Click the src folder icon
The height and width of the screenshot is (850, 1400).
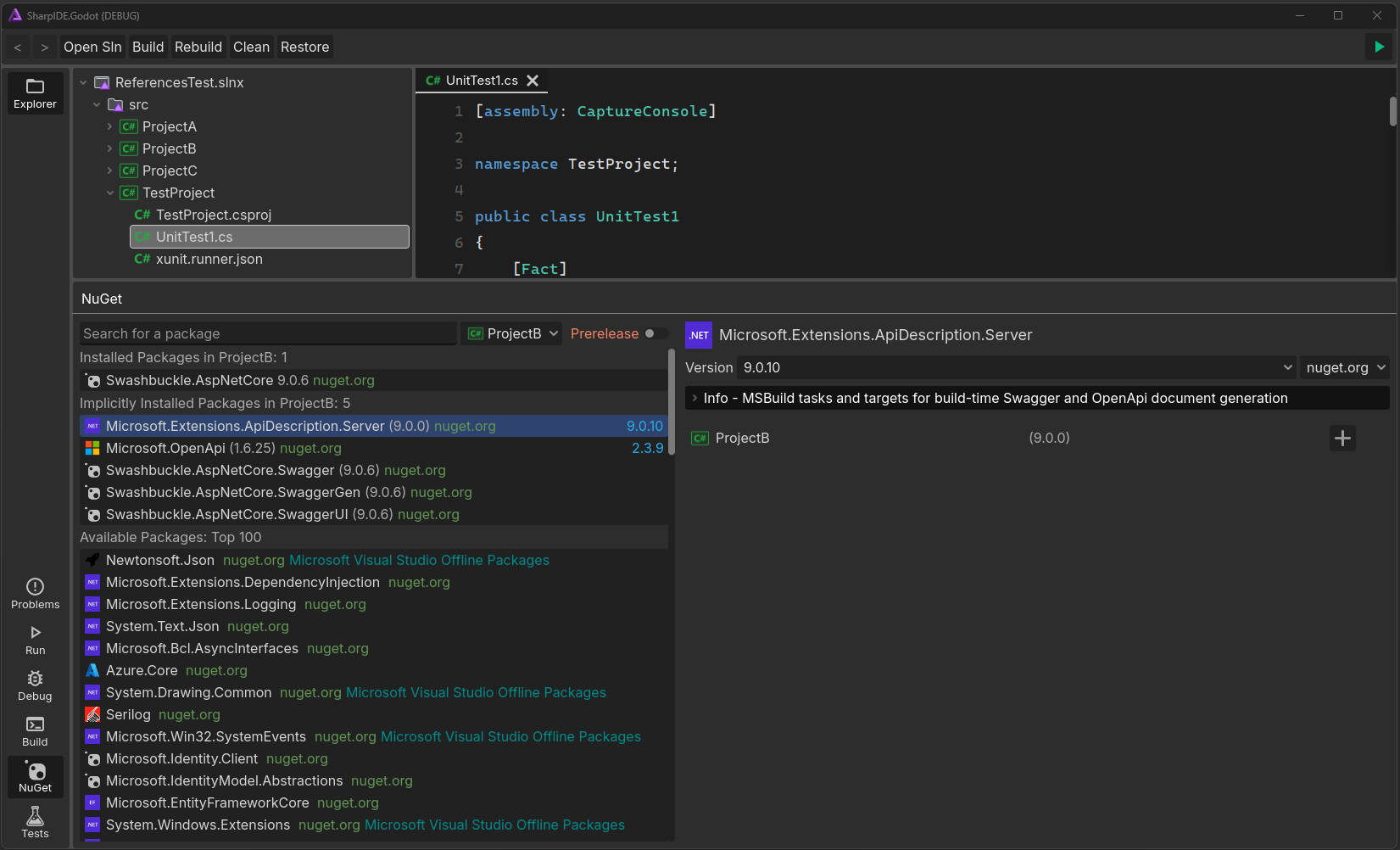(x=116, y=104)
